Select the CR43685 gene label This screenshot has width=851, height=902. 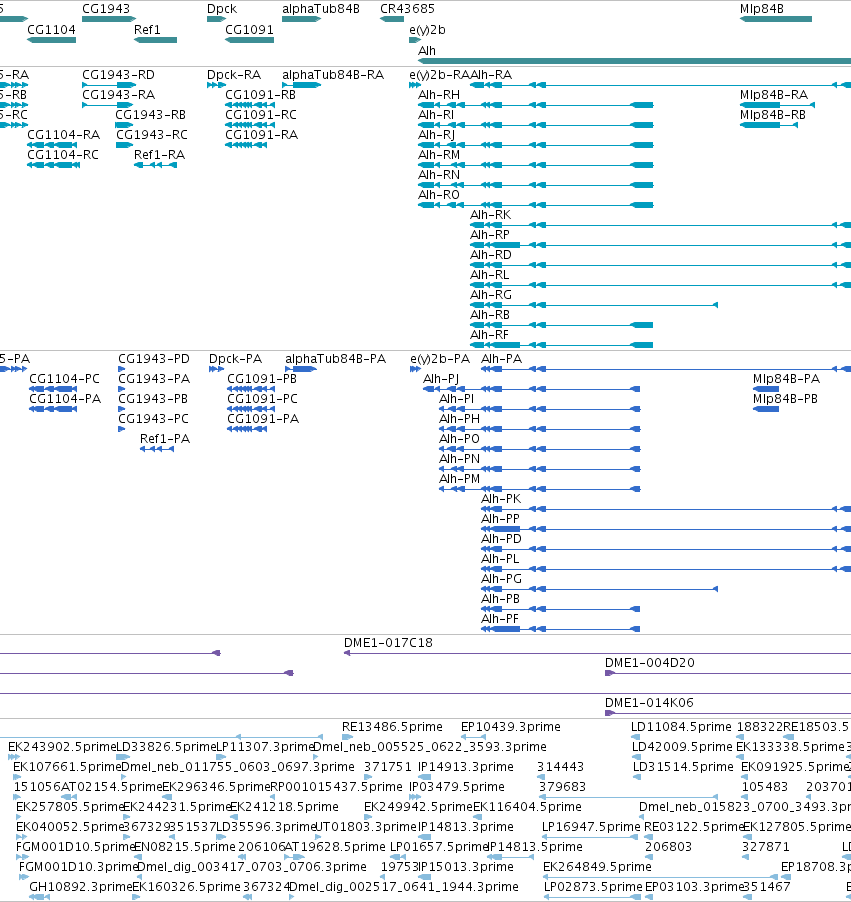(x=407, y=9)
